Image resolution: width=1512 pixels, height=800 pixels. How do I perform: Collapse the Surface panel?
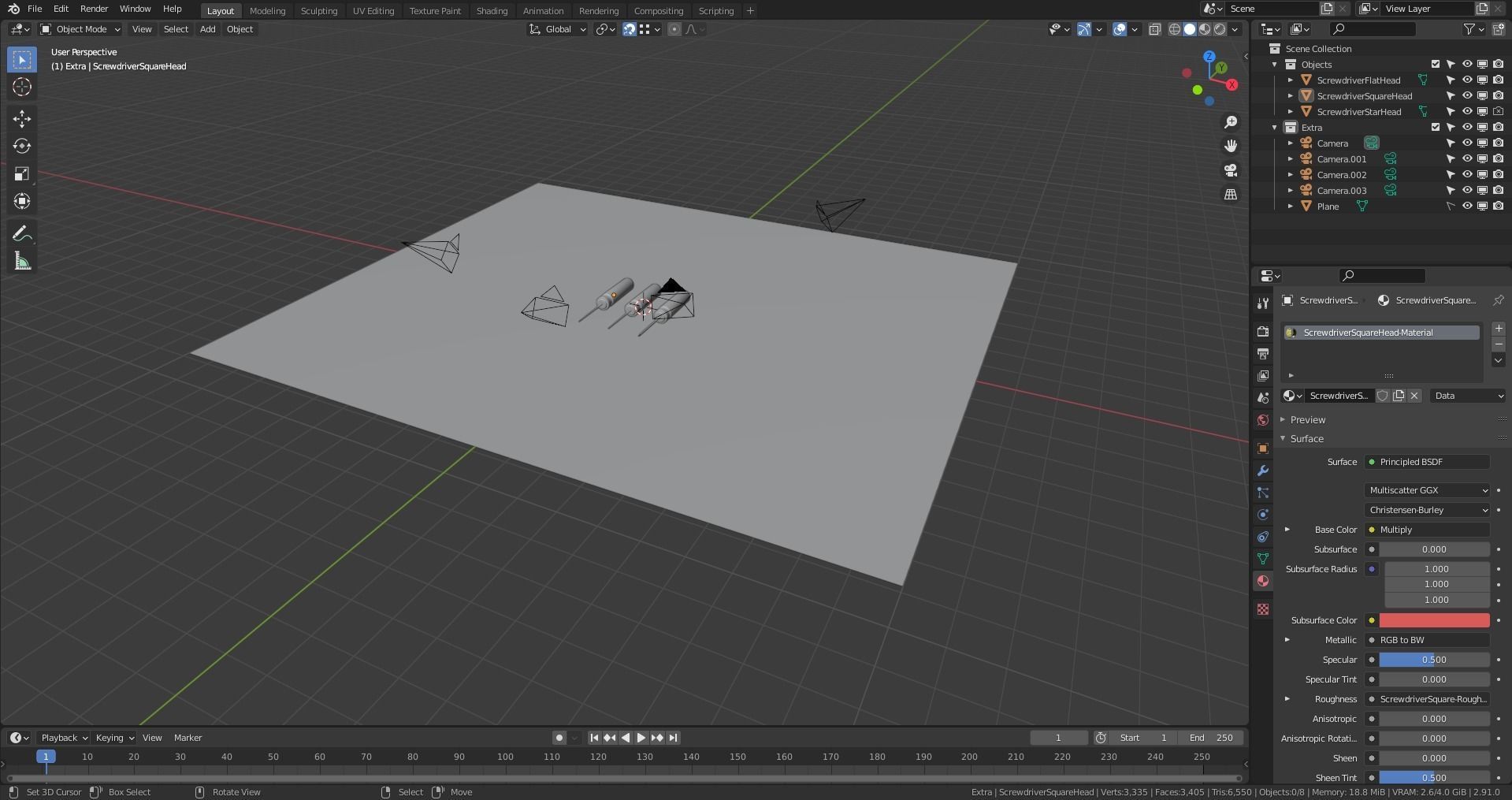click(1306, 439)
